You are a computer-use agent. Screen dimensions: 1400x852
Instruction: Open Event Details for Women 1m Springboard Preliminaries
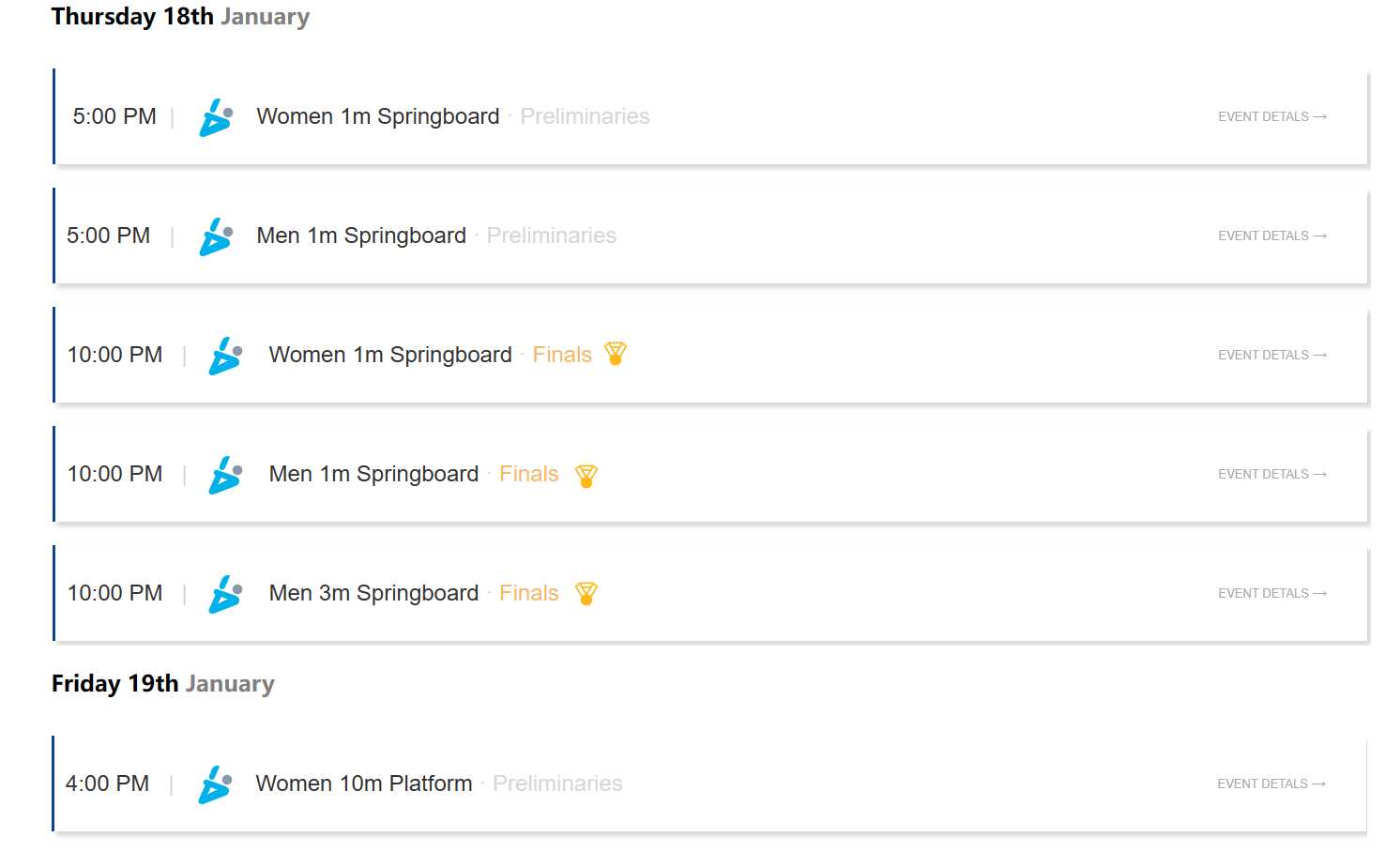click(1271, 117)
